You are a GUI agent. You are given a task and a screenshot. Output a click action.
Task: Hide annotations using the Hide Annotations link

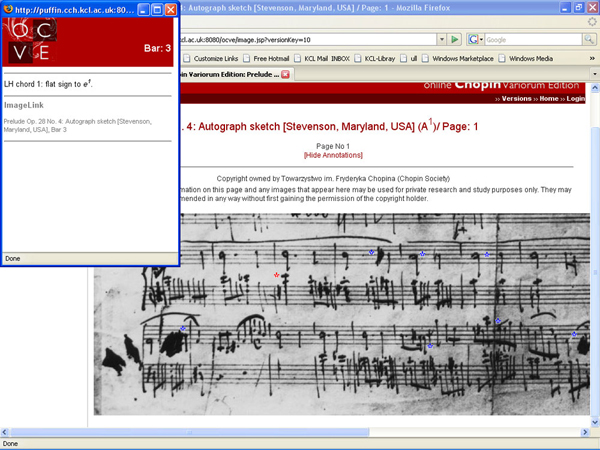[x=333, y=155]
